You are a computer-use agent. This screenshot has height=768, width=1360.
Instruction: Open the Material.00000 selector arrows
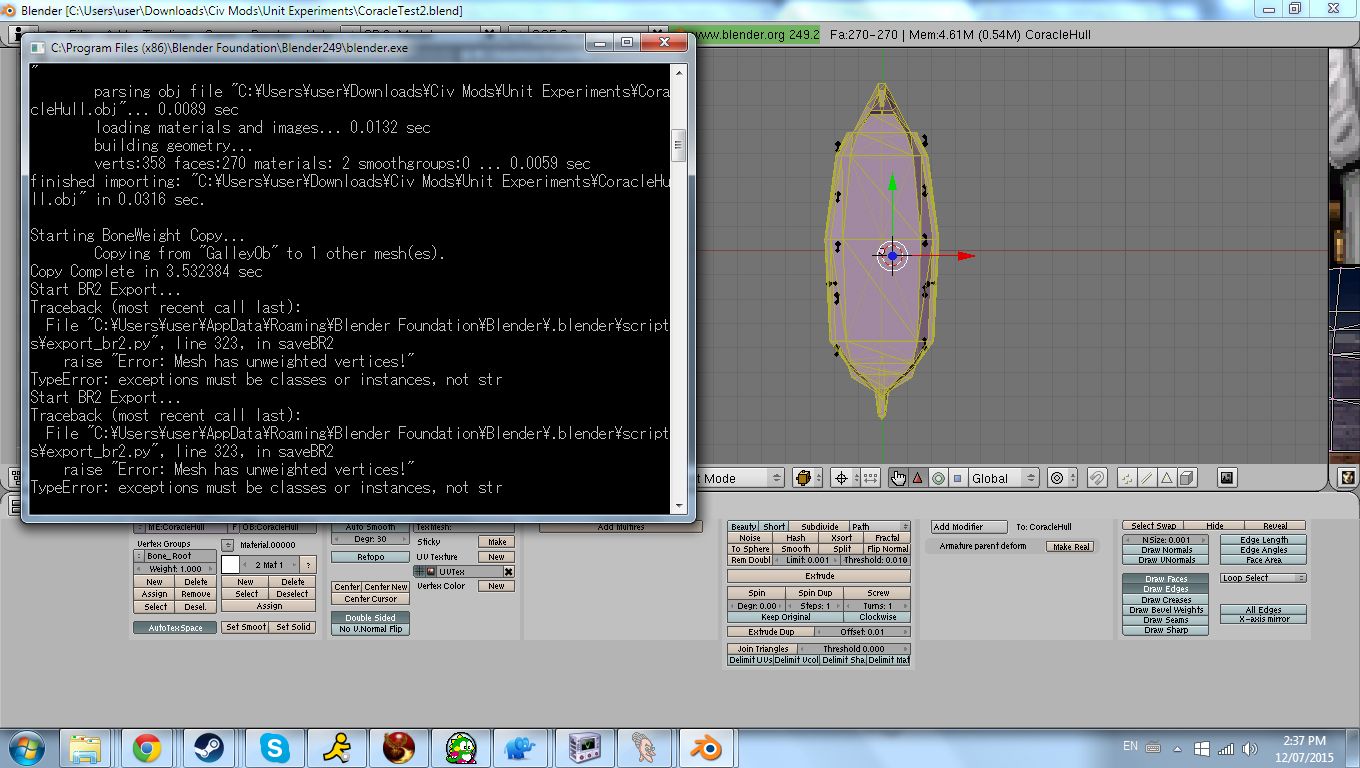(228, 545)
